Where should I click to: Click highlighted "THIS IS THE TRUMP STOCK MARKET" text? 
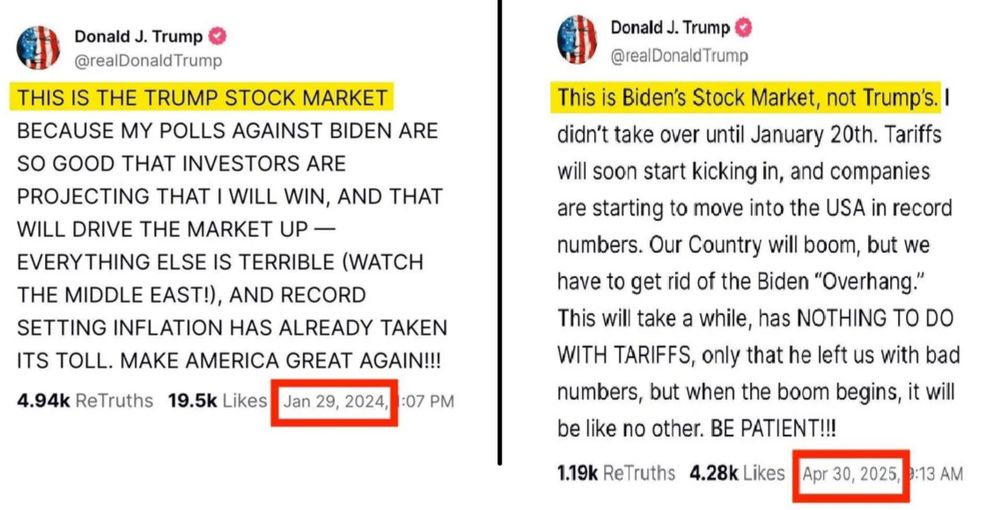click(x=202, y=98)
